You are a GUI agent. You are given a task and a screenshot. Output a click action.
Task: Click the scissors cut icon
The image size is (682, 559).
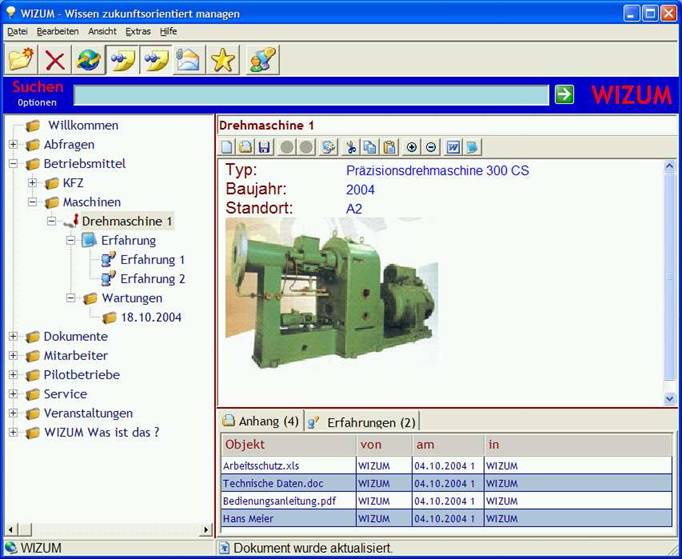coord(351,147)
